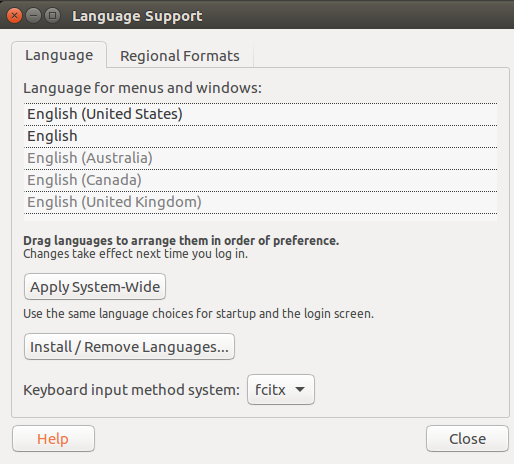The image size is (514, 464).
Task: Open Help for Language Support
Action: 53,439
